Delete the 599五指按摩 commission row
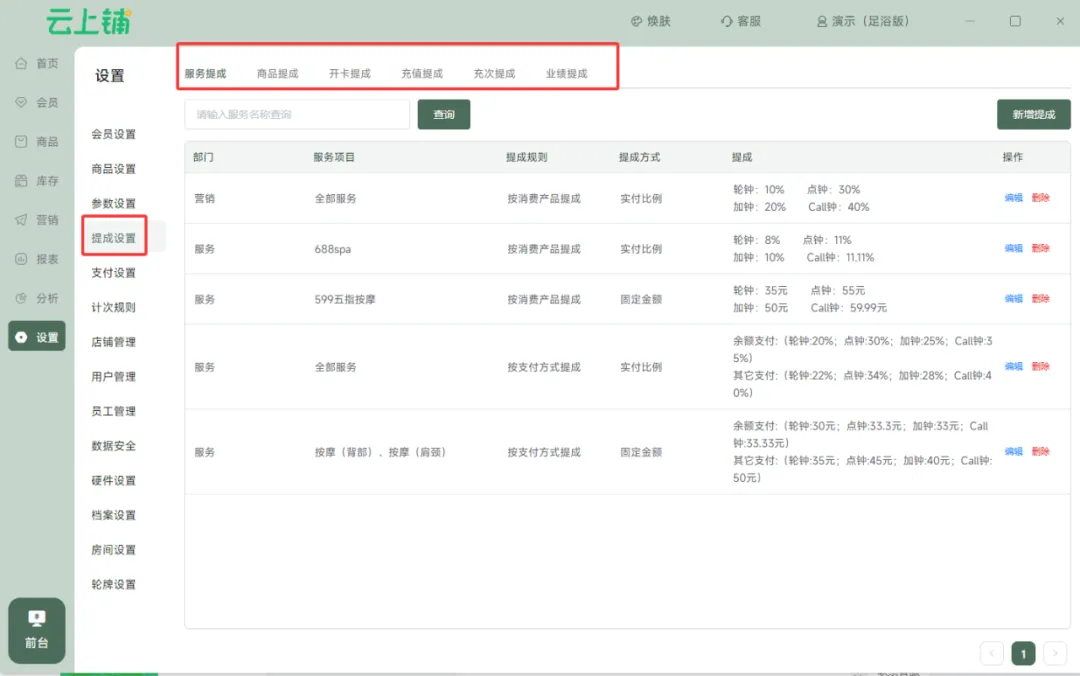Image resolution: width=1080 pixels, height=676 pixels. pyautogui.click(x=1040, y=299)
